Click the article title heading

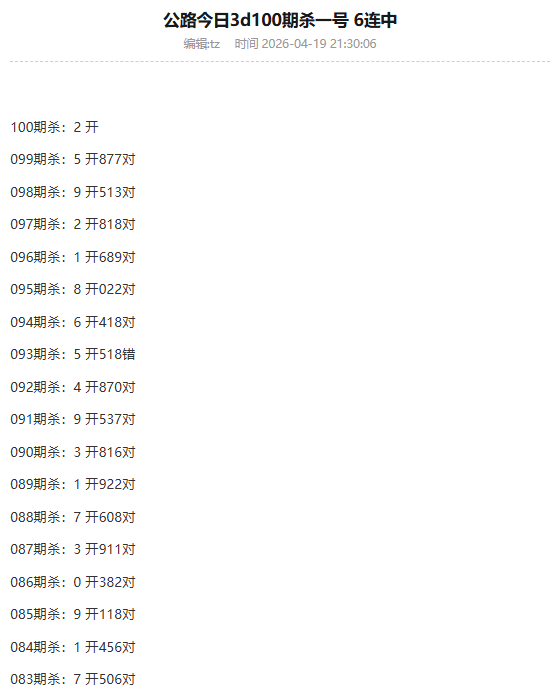pyautogui.click(x=280, y=20)
